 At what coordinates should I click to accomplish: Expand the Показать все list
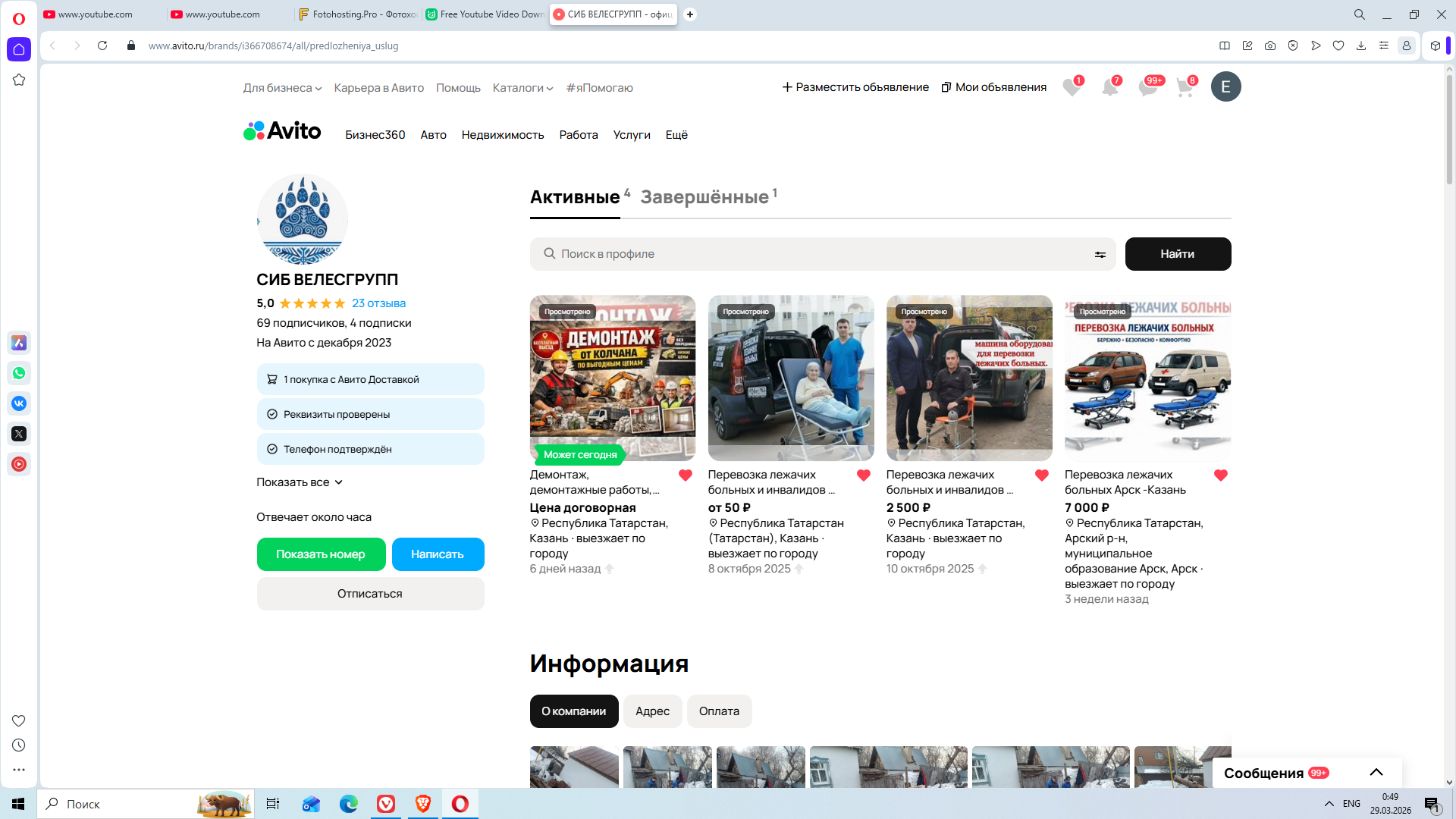(300, 482)
